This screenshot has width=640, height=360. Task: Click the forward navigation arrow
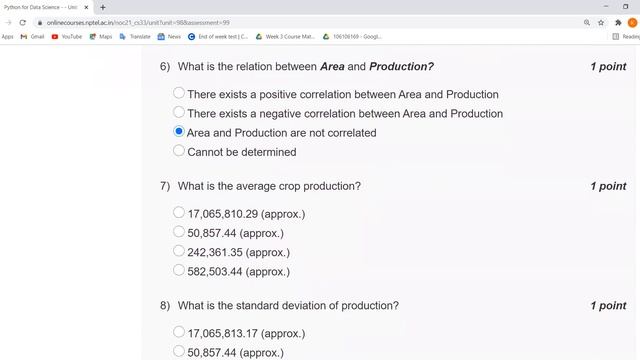point(8,23)
